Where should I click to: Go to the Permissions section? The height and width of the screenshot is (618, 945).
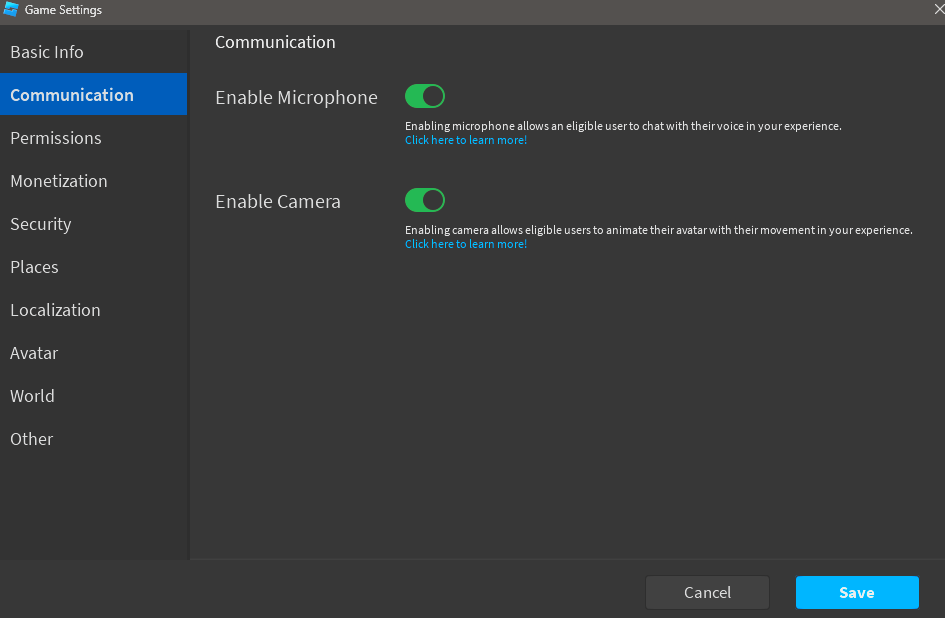93,138
